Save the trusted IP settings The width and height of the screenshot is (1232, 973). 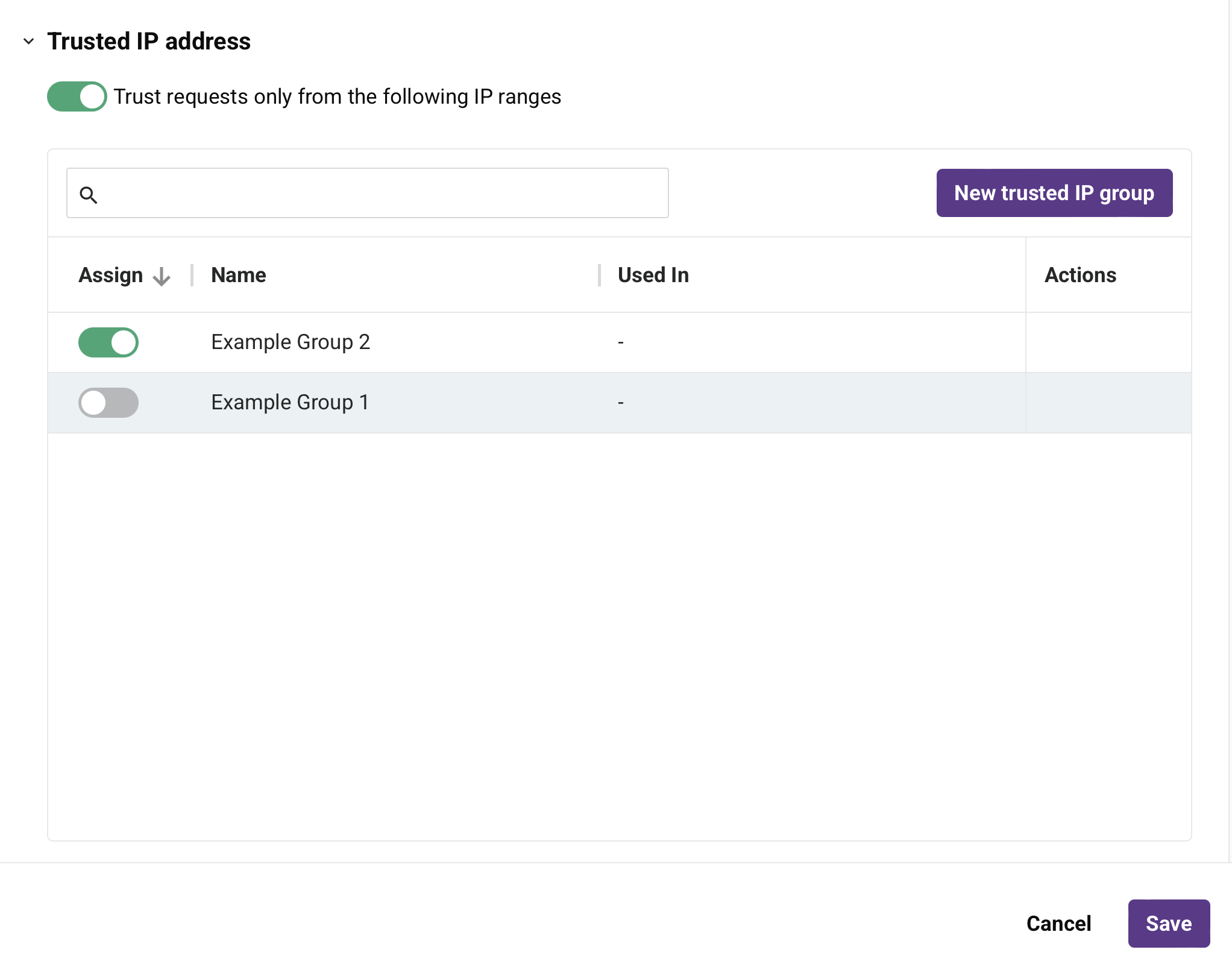[x=1168, y=923]
